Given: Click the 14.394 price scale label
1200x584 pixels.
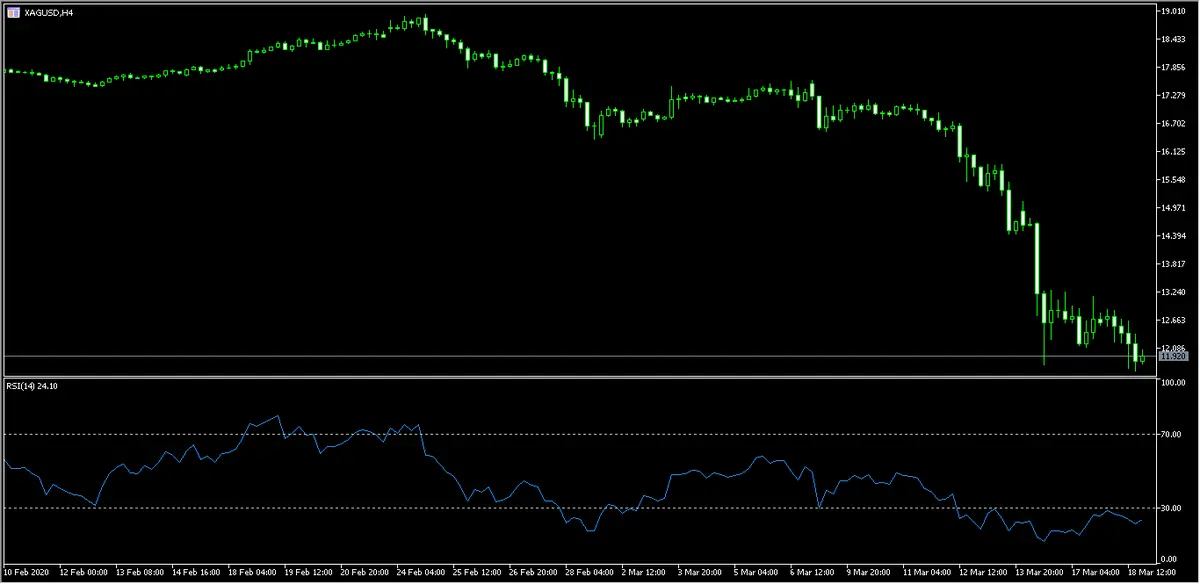Looking at the screenshot, I should pos(1172,236).
